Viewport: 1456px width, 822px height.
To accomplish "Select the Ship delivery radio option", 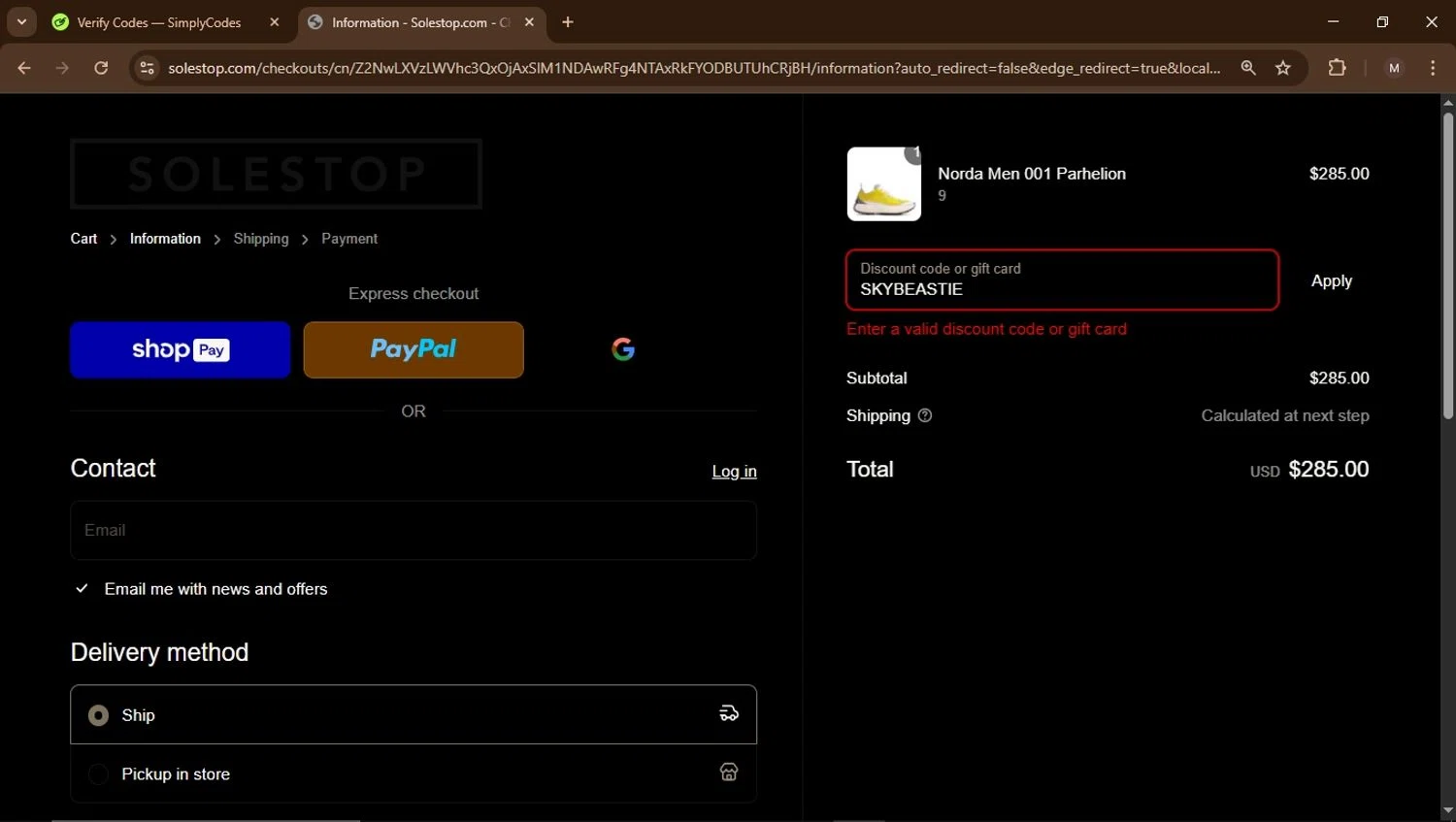I will tap(98, 715).
